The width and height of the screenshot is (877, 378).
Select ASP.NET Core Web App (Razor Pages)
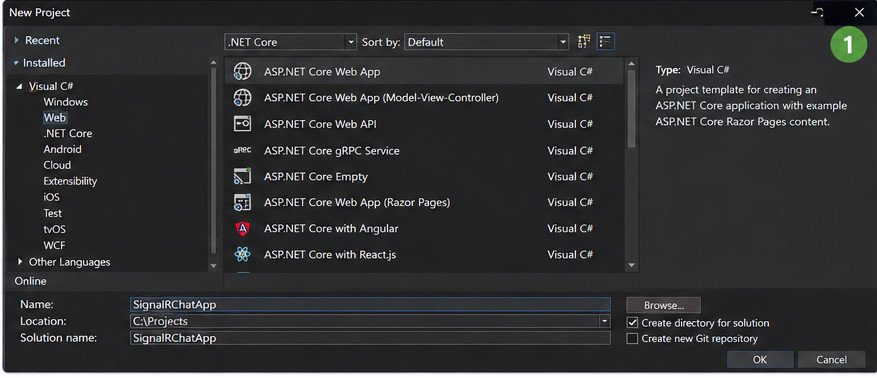coord(425,202)
